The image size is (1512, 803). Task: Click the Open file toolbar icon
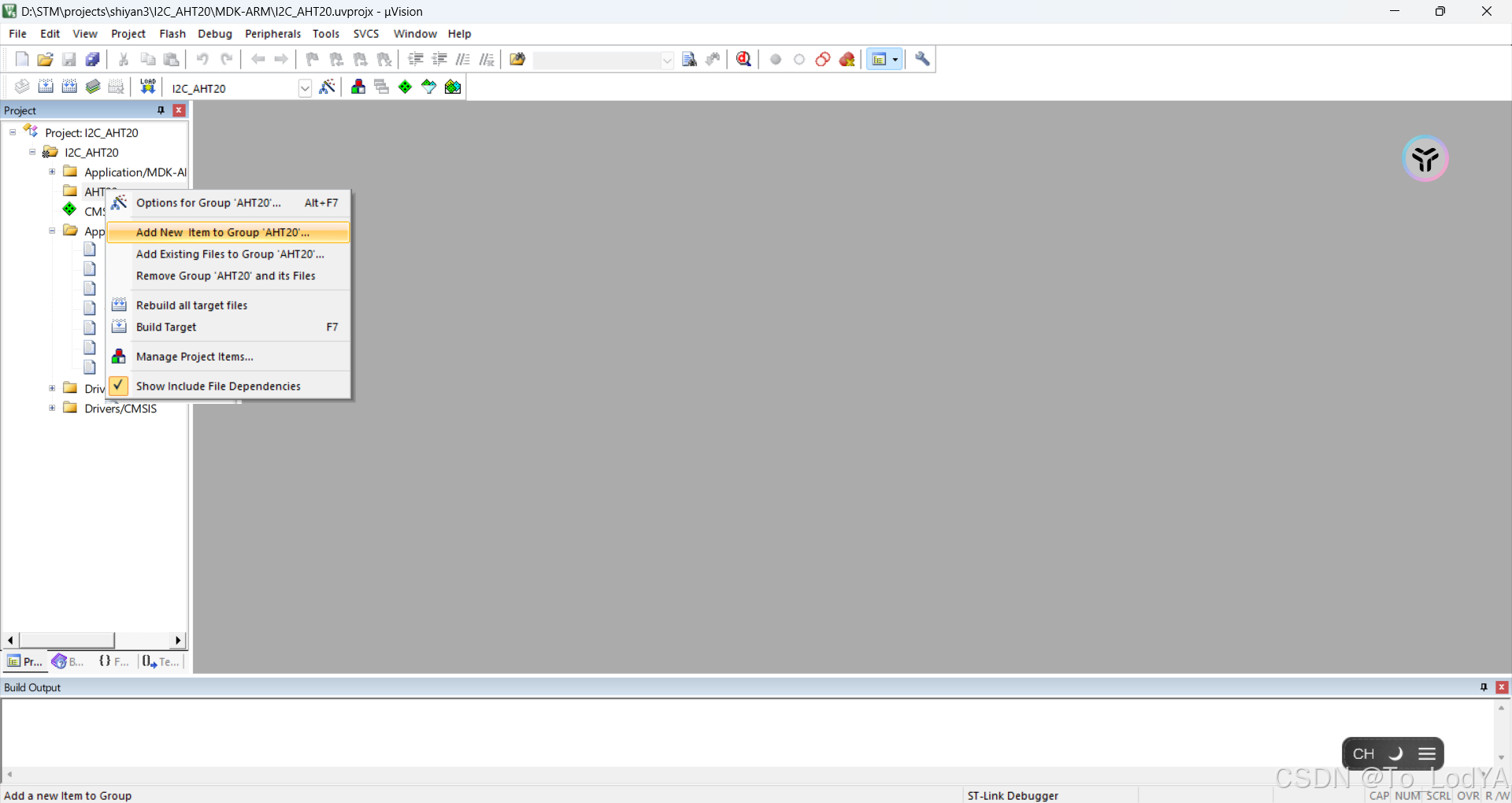click(x=46, y=59)
